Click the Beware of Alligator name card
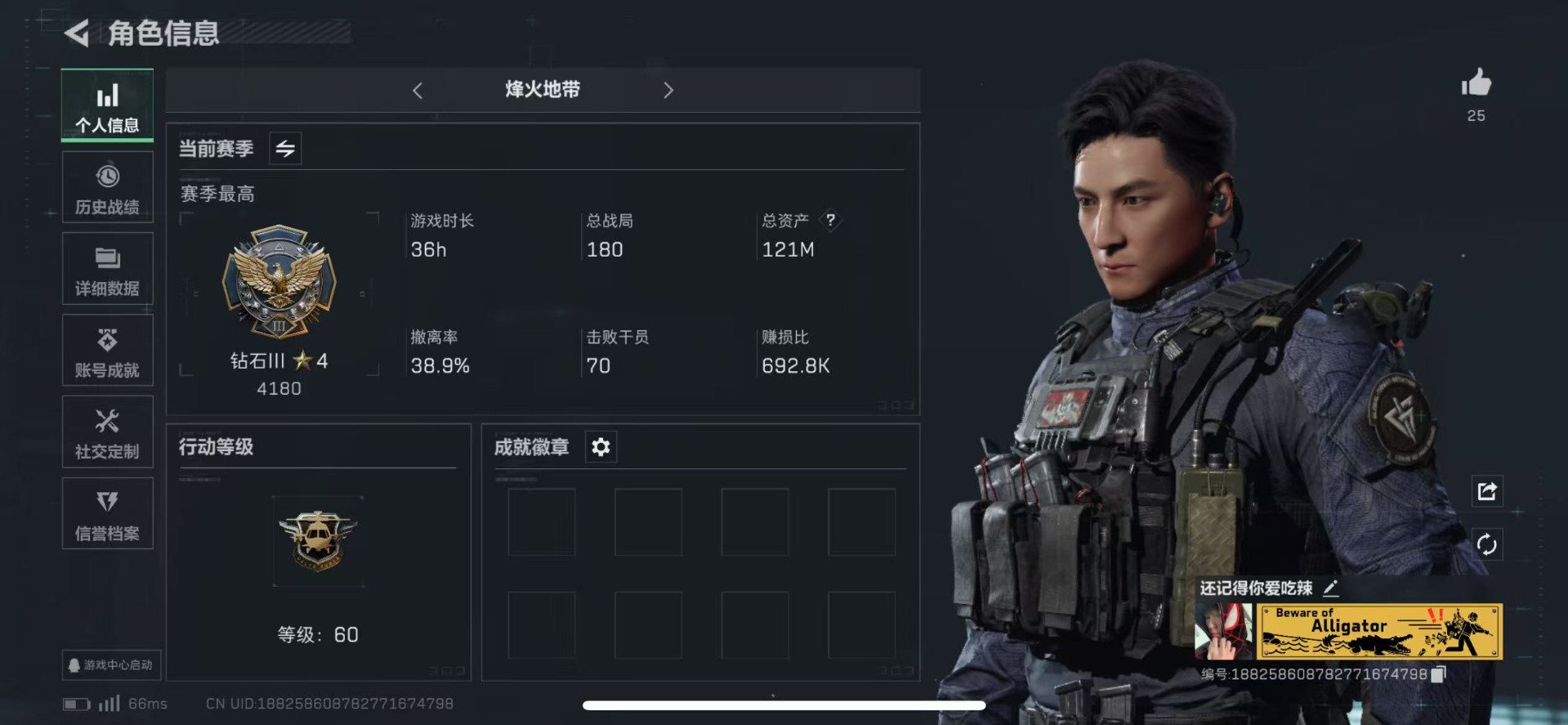This screenshot has height=725, width=1568. click(1379, 632)
